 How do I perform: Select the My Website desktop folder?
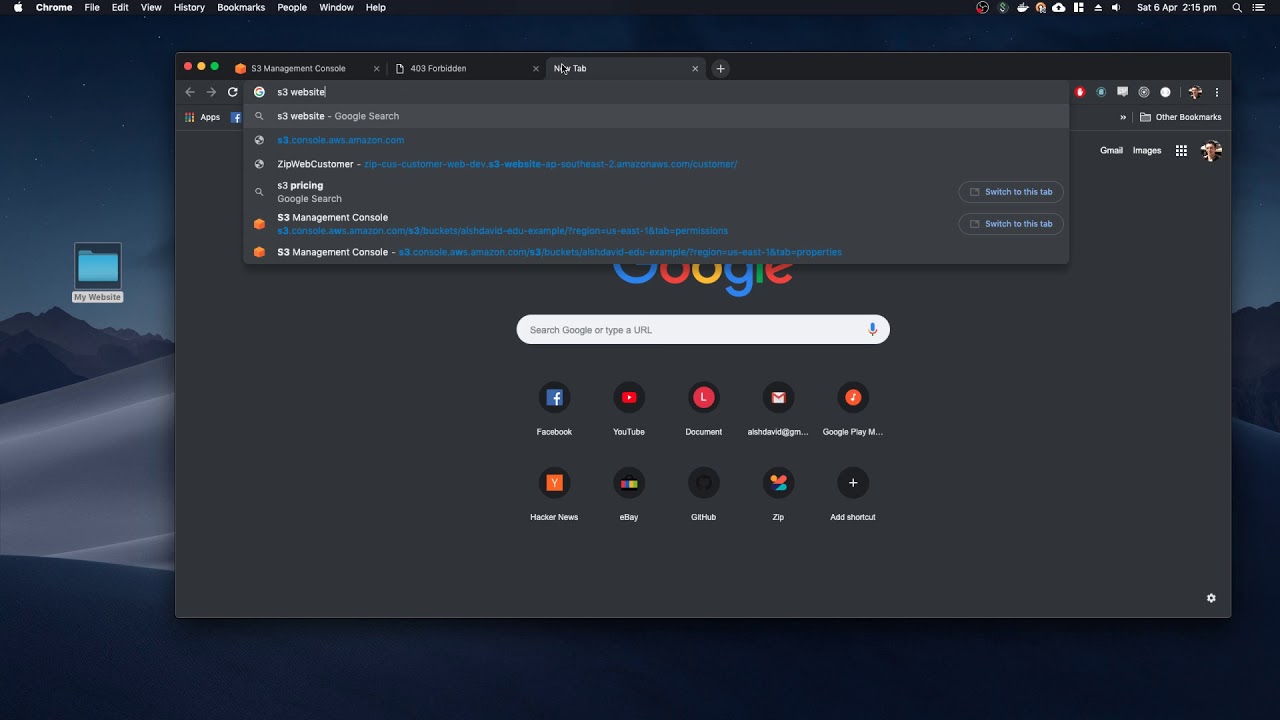pyautogui.click(x=98, y=273)
